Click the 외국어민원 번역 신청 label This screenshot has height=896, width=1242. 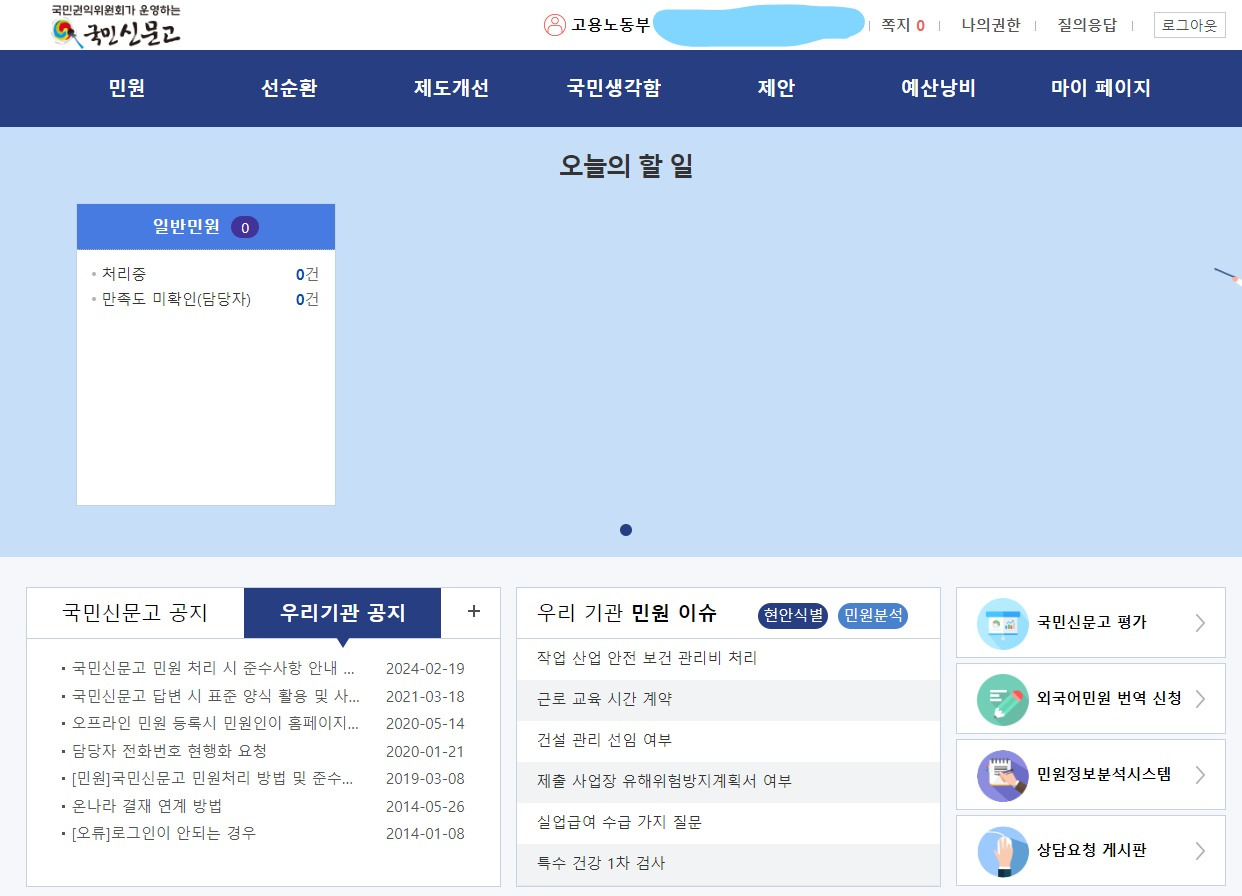click(x=1109, y=699)
